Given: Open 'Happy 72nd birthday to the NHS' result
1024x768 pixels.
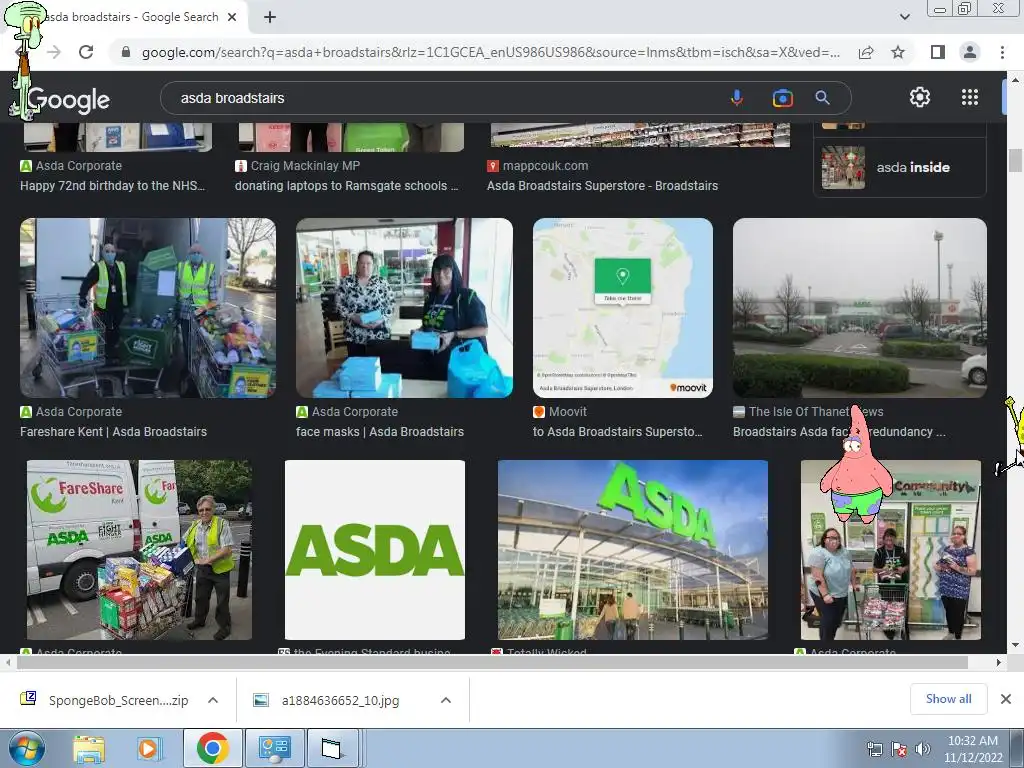Looking at the screenshot, I should click(112, 186).
